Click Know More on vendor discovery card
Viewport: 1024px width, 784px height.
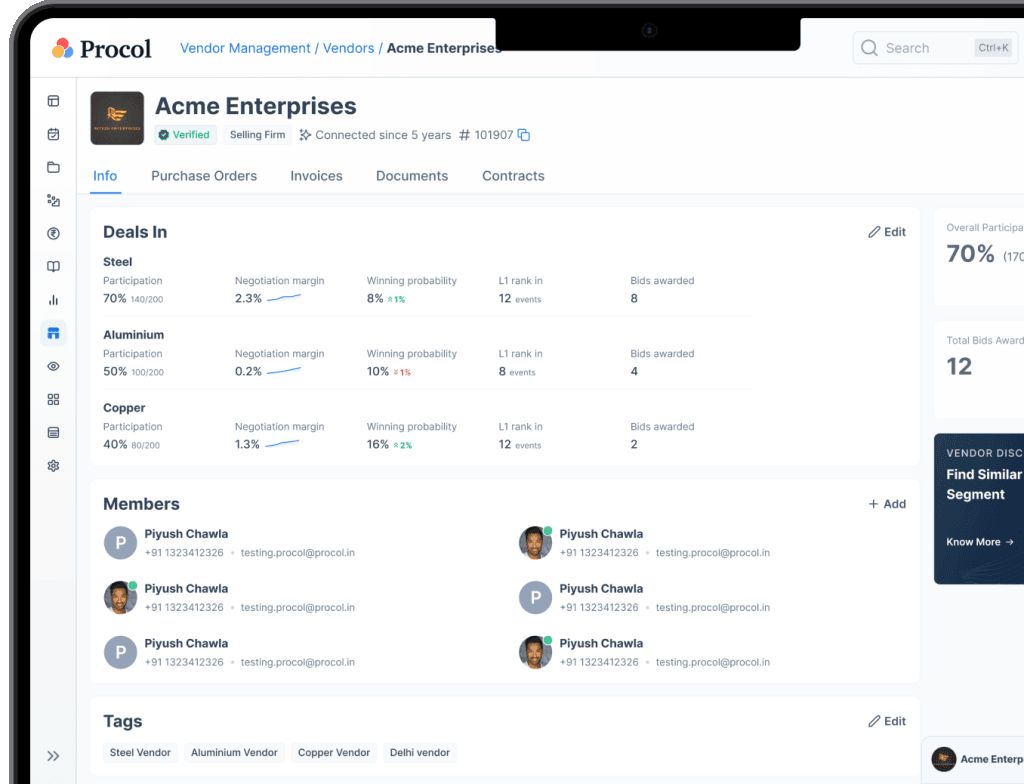(980, 542)
